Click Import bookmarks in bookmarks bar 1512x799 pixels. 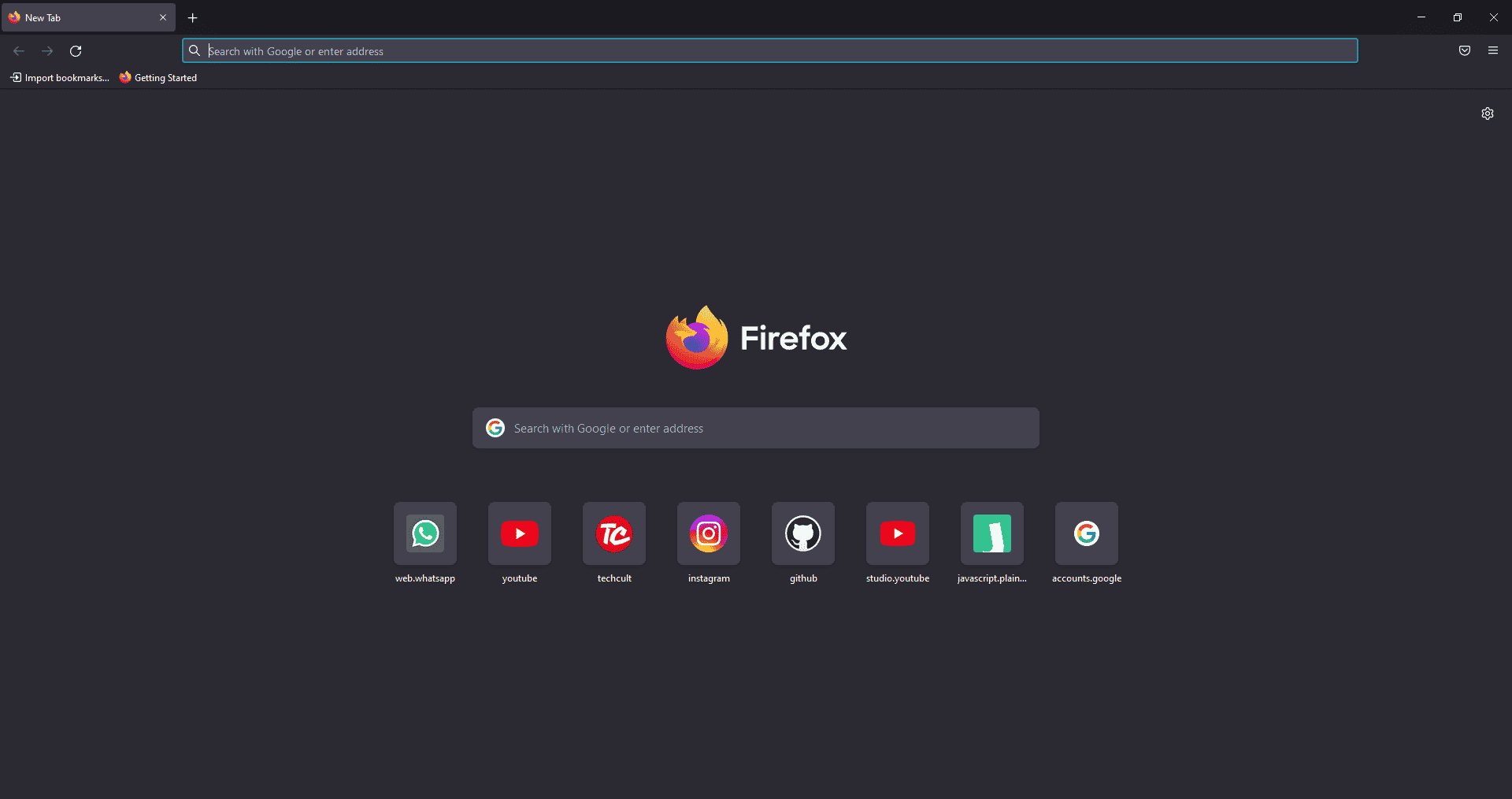(60, 77)
